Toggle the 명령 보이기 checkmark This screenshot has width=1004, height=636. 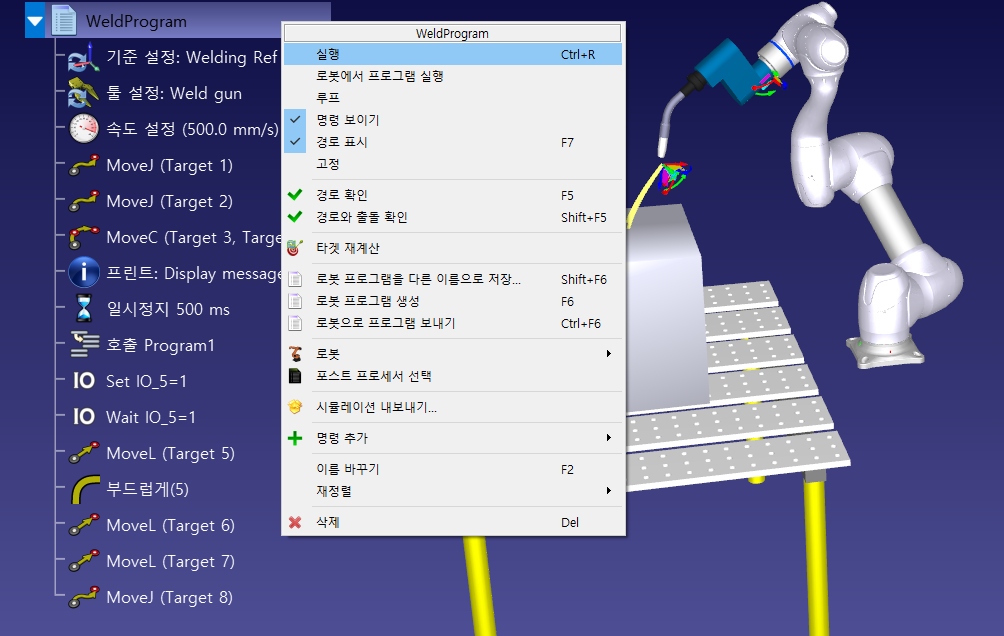(295, 120)
